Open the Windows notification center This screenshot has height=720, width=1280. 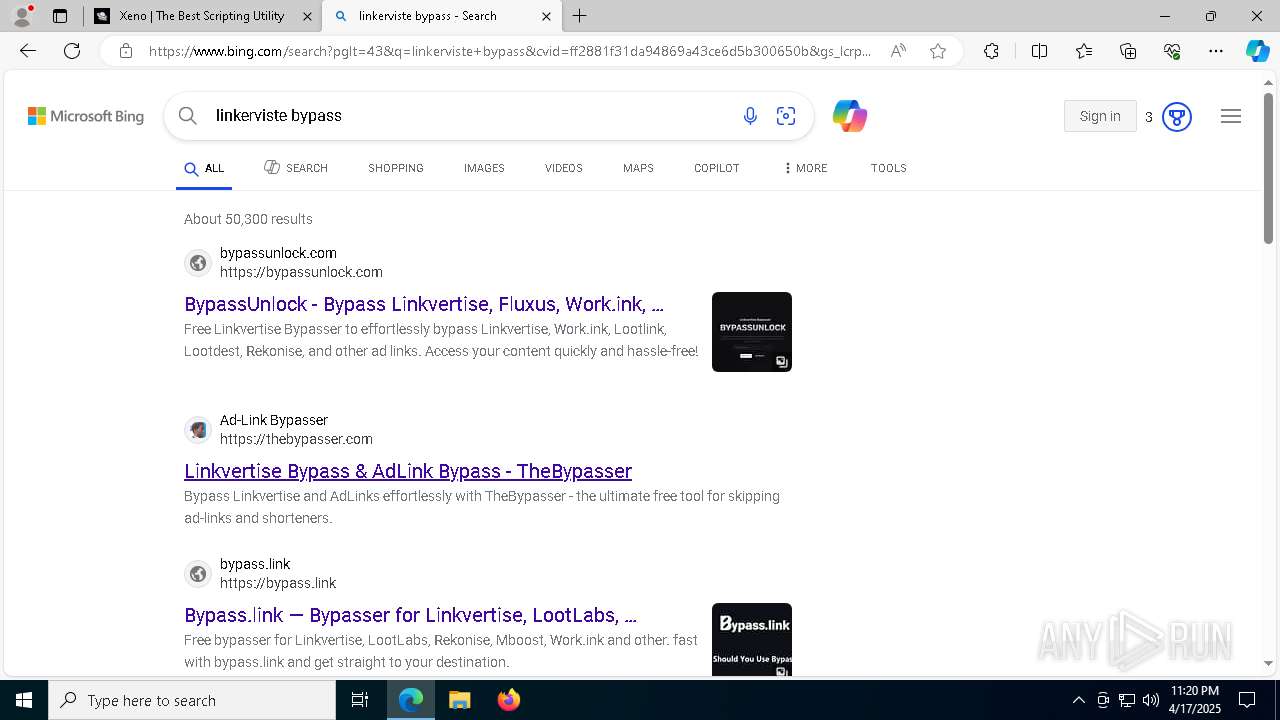coord(1247,700)
